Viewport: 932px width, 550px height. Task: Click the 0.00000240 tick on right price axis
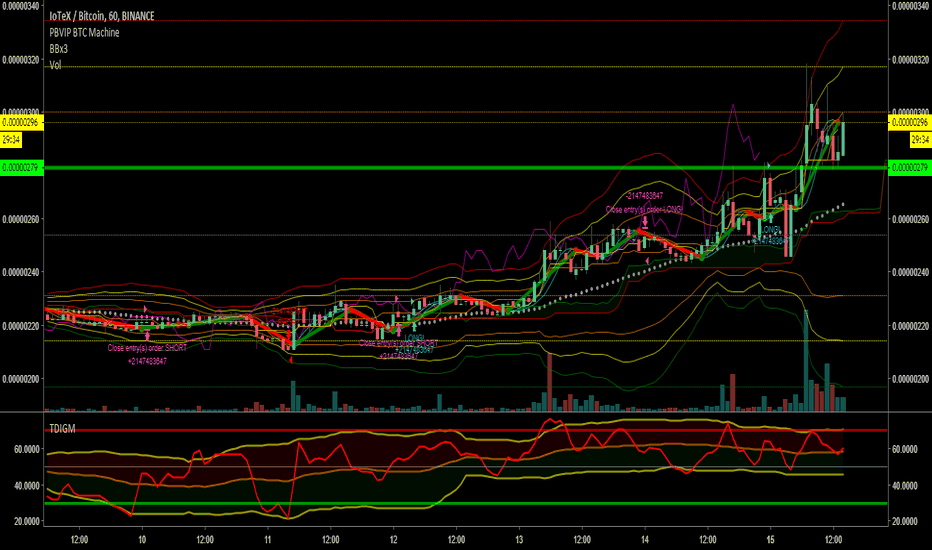click(x=910, y=272)
